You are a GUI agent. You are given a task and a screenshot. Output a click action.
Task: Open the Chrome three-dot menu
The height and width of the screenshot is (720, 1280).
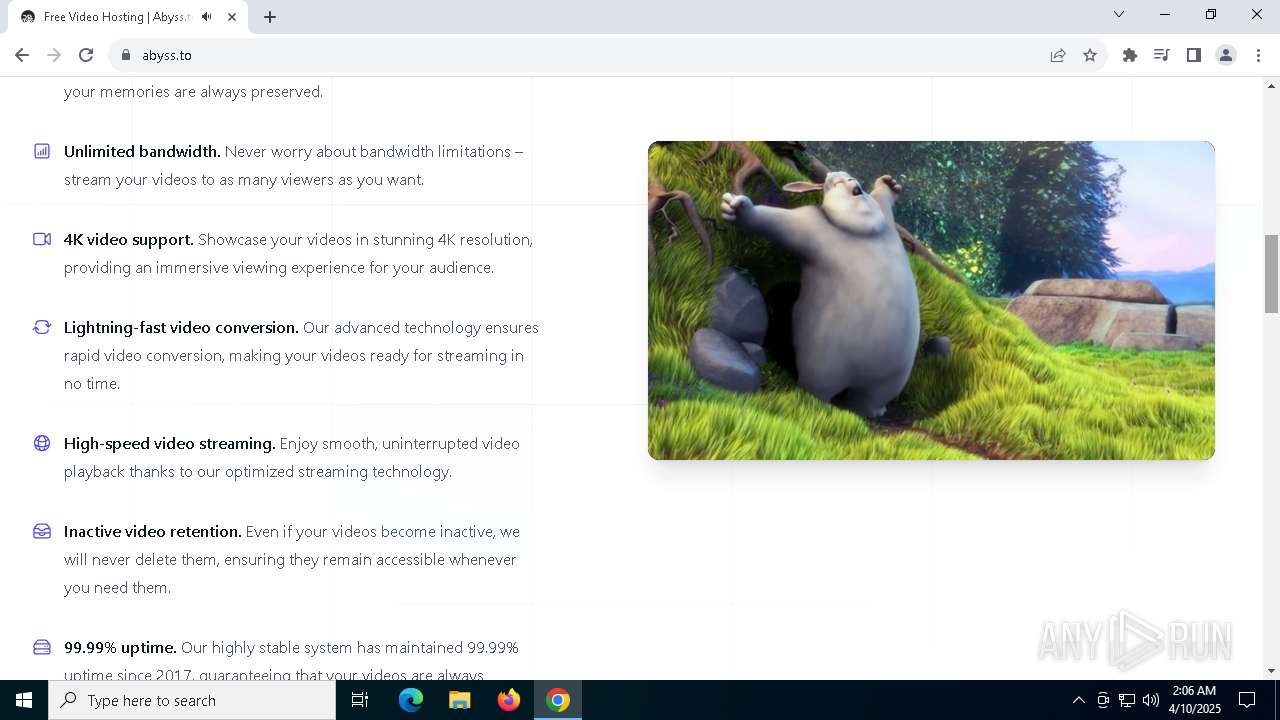(x=1257, y=55)
